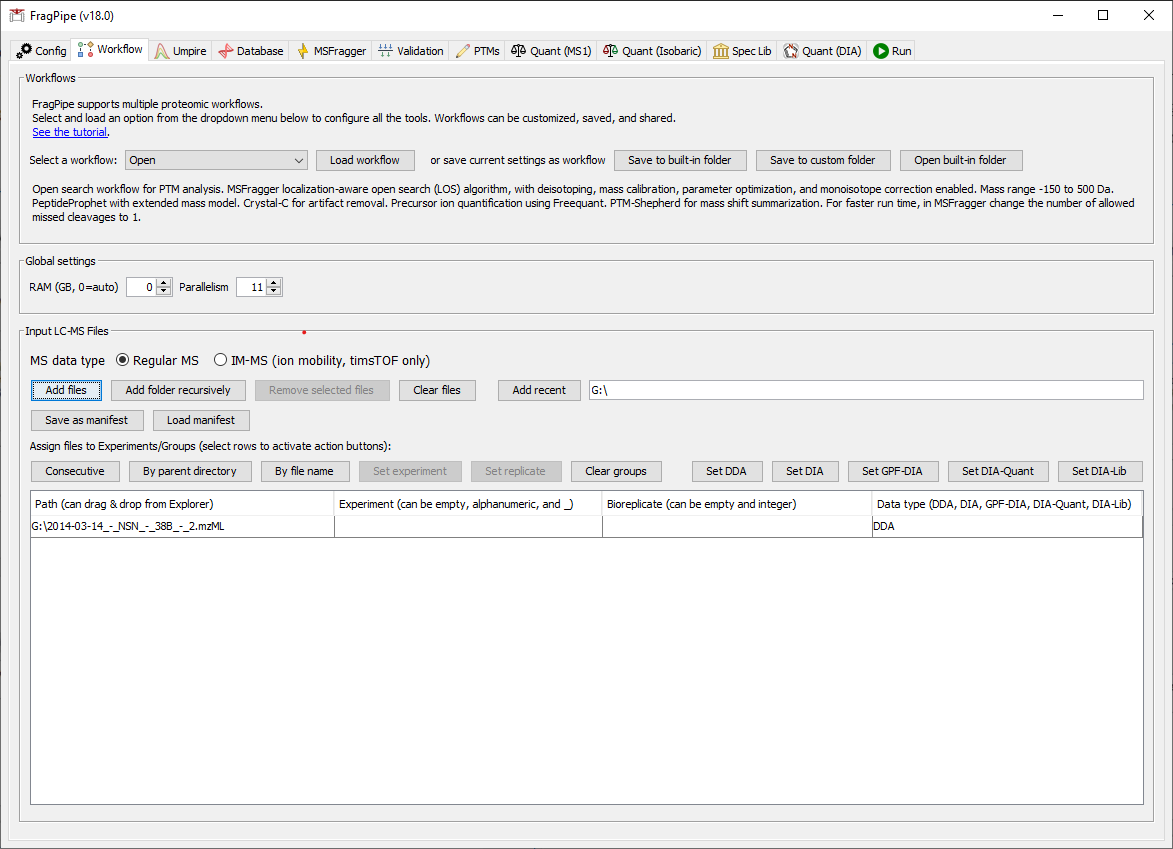Click the Save as manifest button
Viewport: 1173px width, 849px height.
click(87, 420)
